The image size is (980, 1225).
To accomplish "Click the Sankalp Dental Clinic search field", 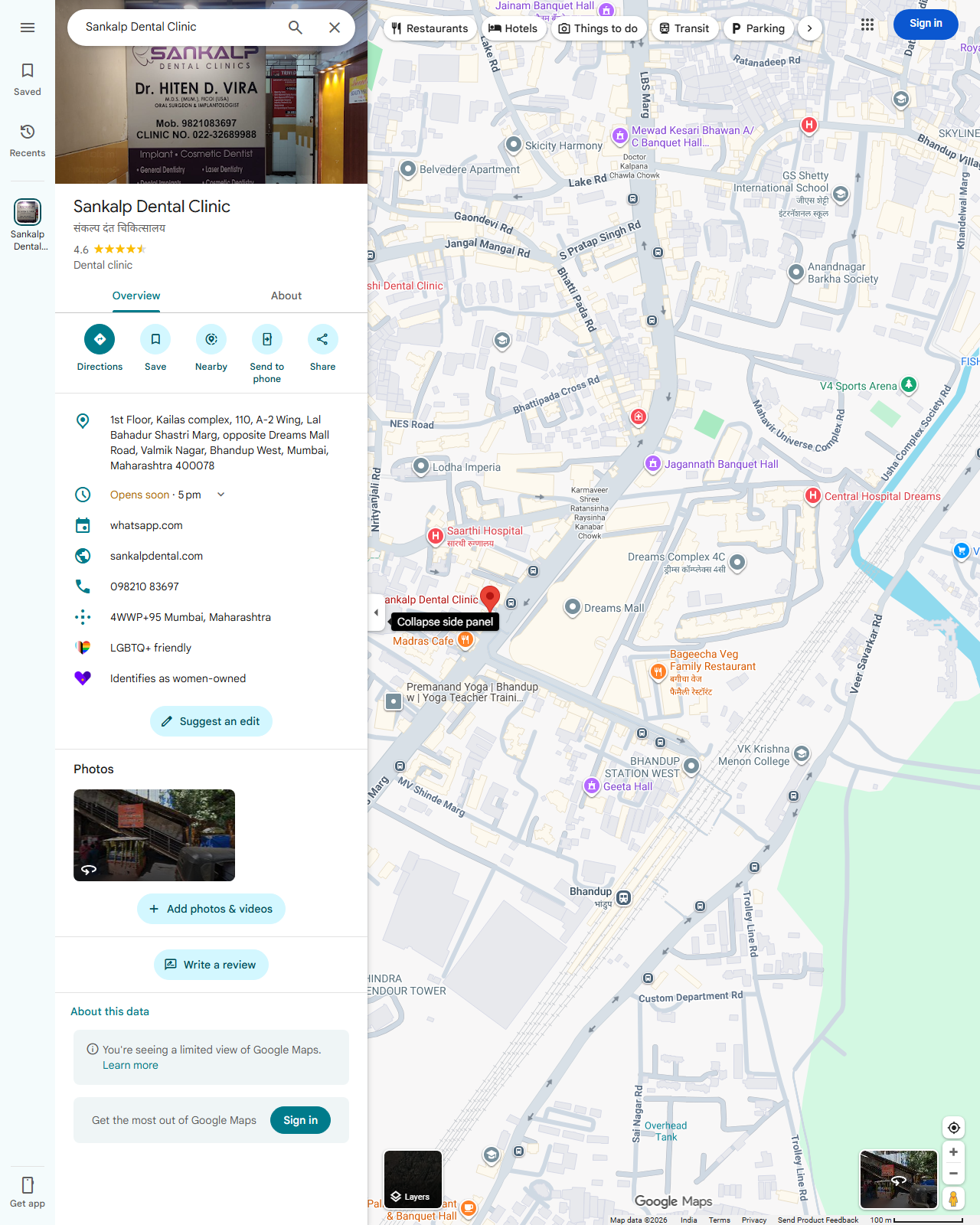I will click(x=176, y=27).
